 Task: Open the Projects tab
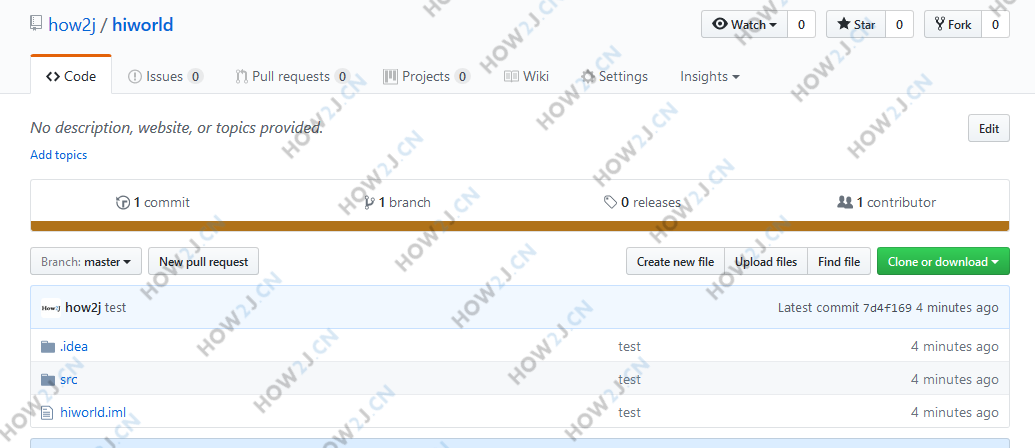coord(426,77)
